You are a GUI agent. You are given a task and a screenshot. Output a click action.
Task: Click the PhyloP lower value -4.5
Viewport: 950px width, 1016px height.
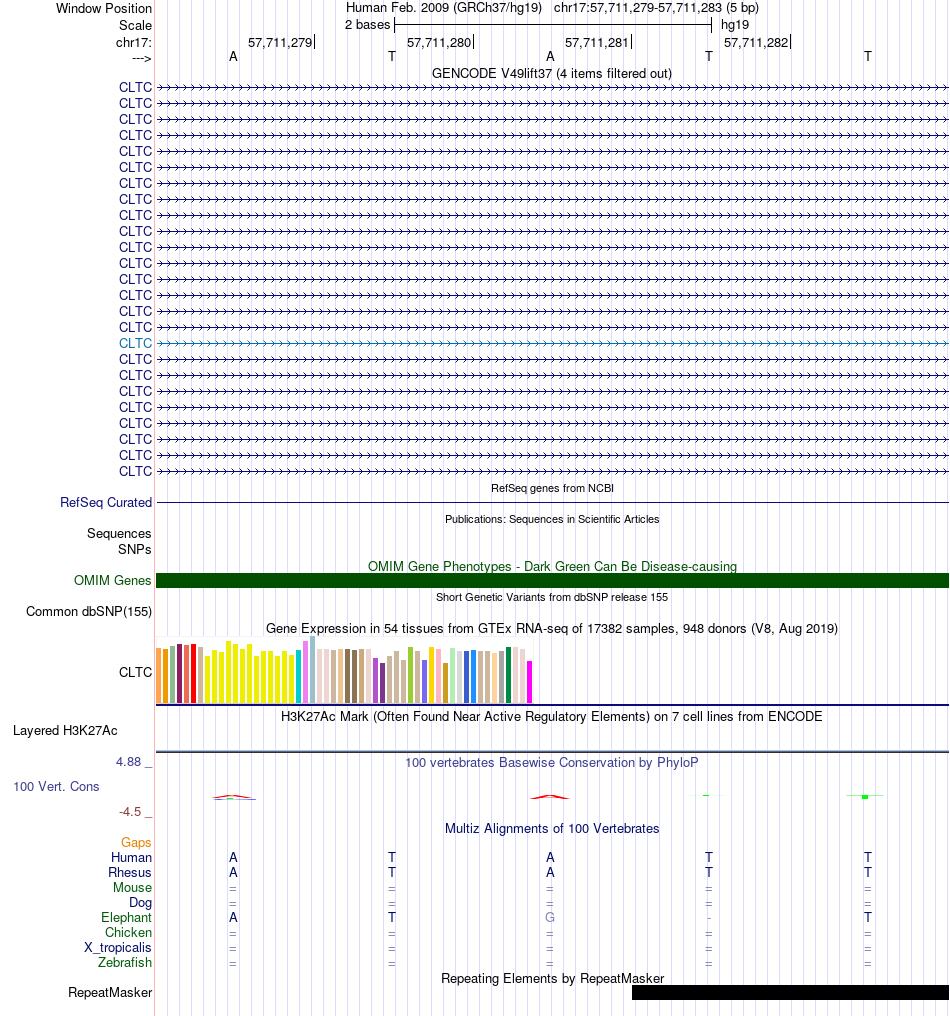130,811
